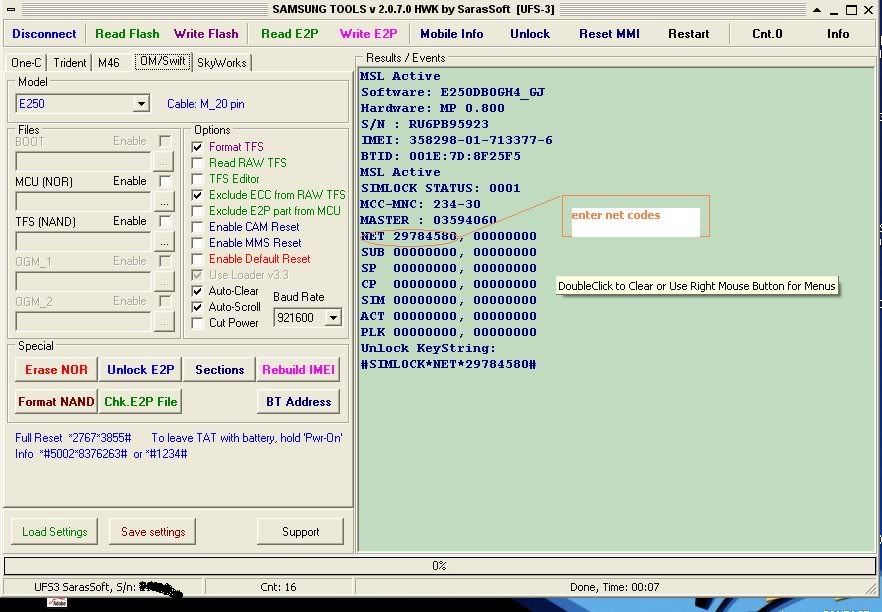The height and width of the screenshot is (612, 882).
Task: Open the E250 model dropdown
Action: pyautogui.click(x=141, y=104)
